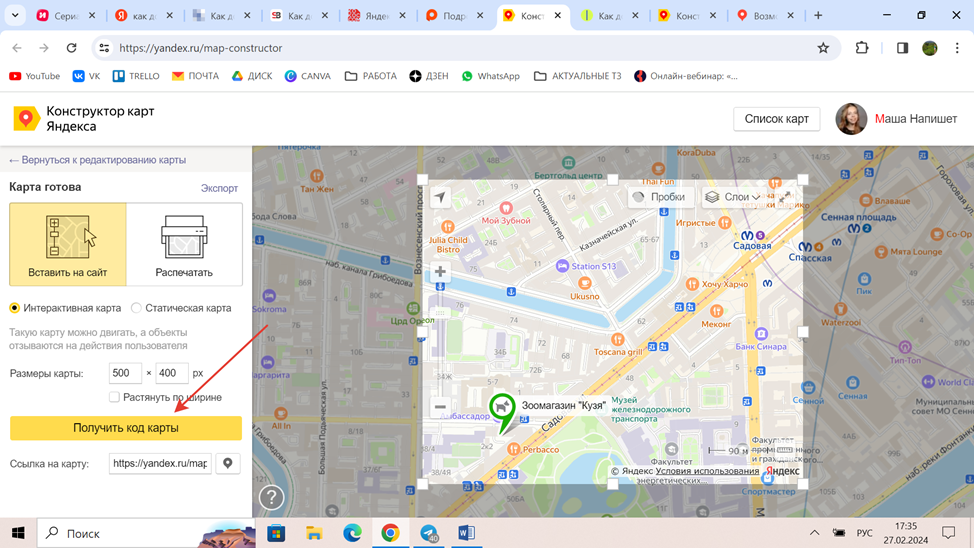Image resolution: width=974 pixels, height=548 pixels.
Task: Open the ДИСК bookmark
Action: pyautogui.click(x=252, y=76)
